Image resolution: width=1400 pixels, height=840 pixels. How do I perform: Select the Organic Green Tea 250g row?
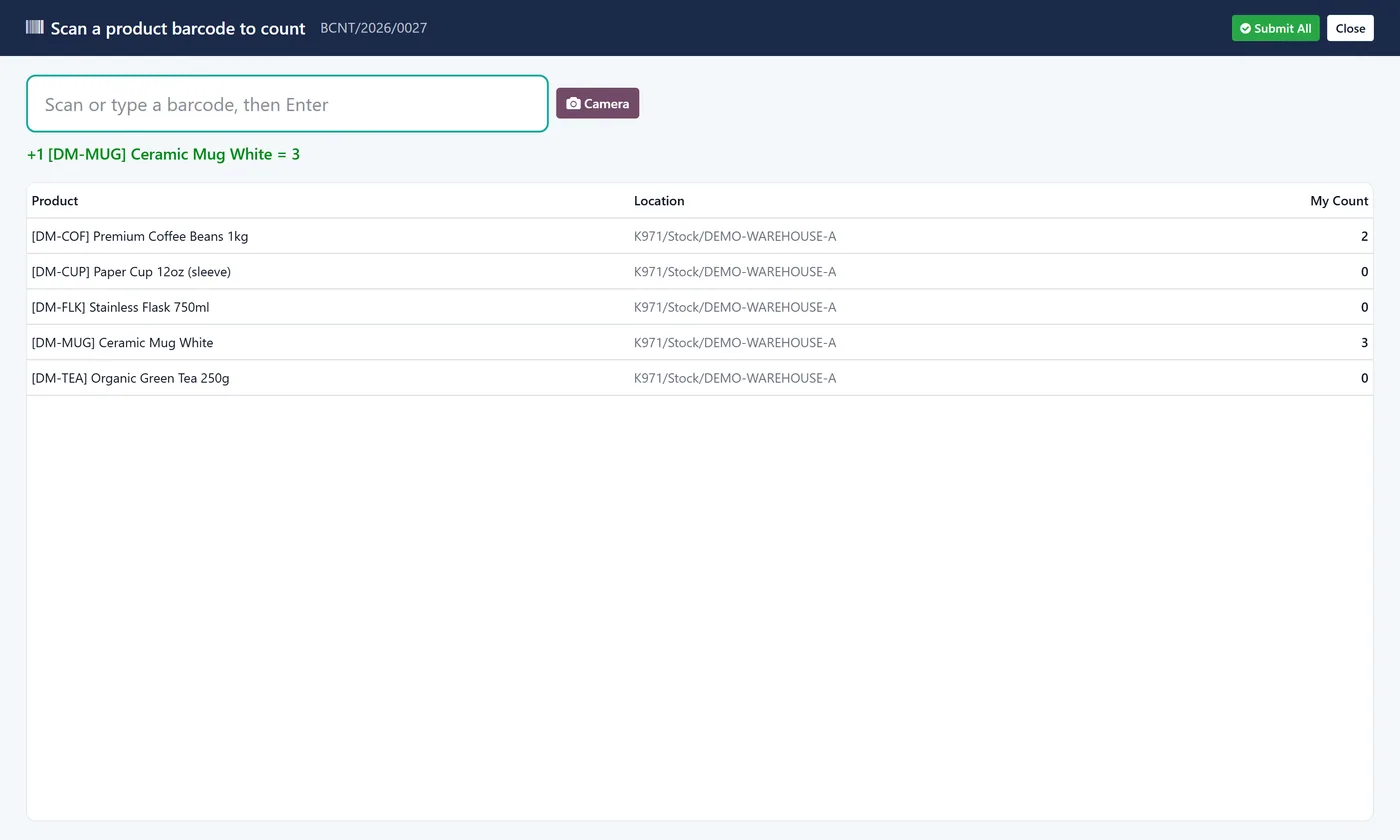700,378
